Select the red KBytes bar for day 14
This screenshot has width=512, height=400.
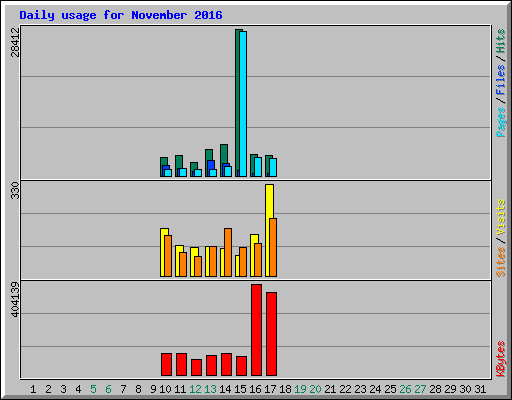pos(226,364)
